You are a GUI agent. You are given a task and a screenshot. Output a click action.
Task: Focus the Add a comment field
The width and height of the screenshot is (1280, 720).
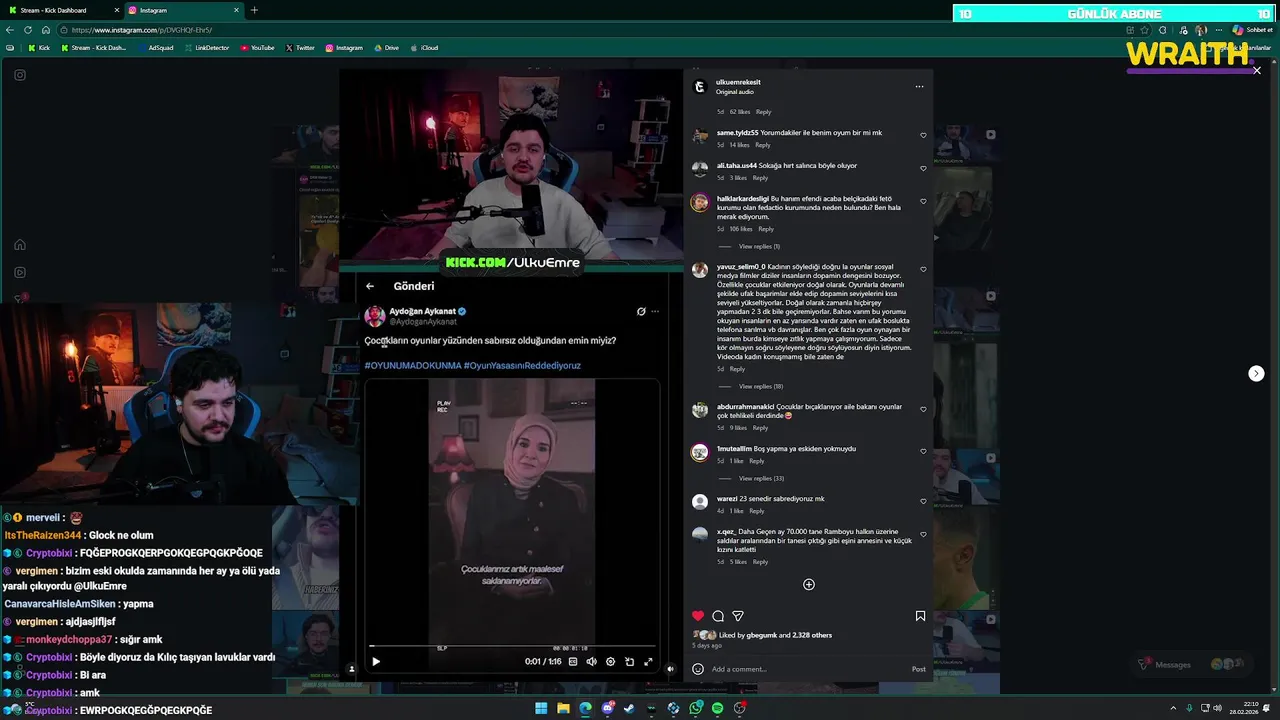click(x=808, y=669)
